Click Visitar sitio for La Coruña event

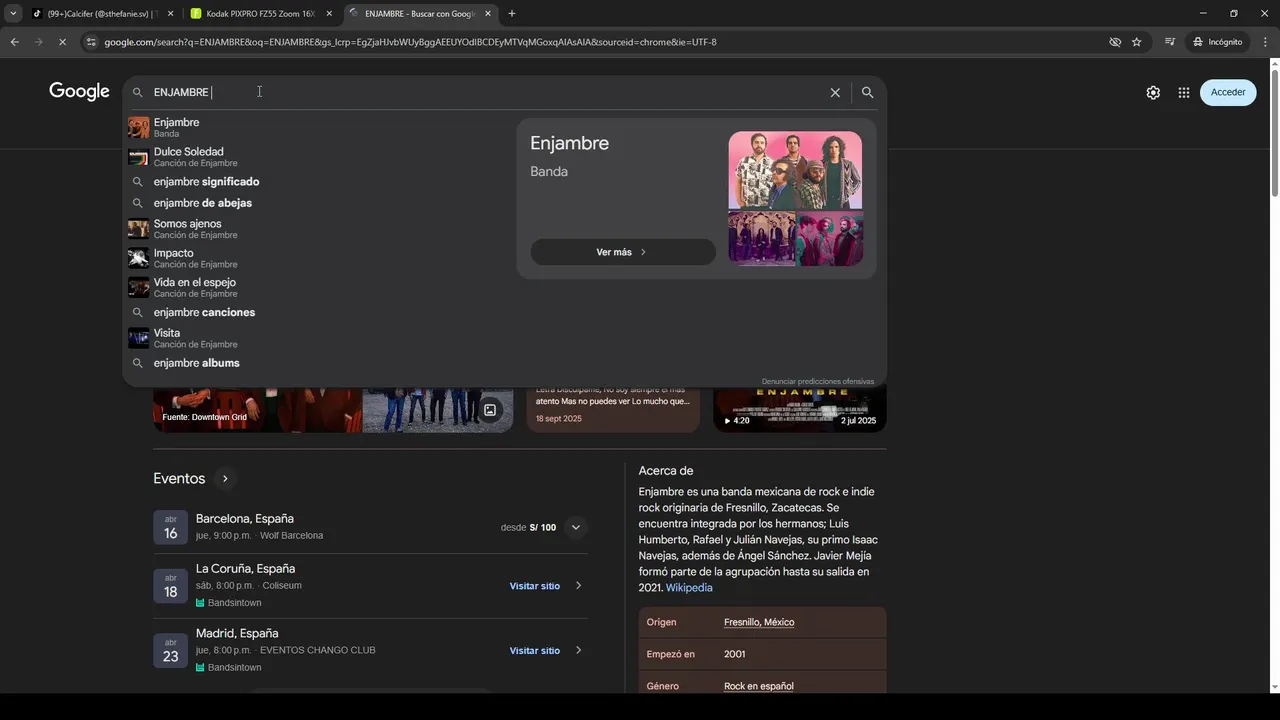(535, 586)
